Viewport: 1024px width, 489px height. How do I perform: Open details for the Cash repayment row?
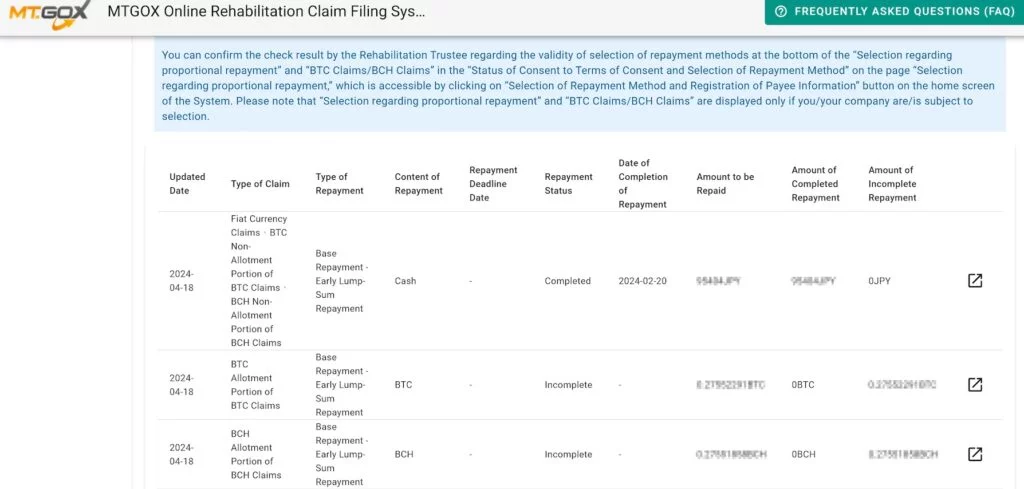(x=975, y=281)
